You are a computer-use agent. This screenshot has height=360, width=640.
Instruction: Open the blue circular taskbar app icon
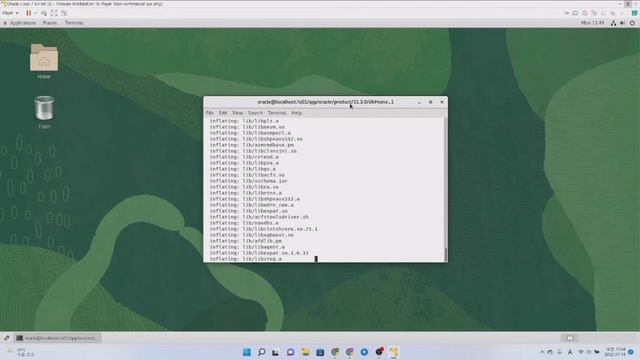click(364, 352)
